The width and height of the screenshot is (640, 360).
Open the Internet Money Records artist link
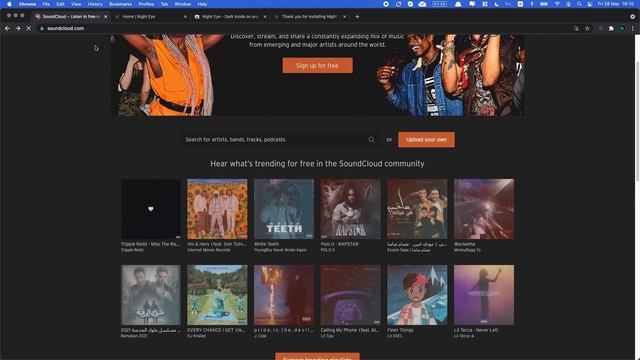pyautogui.click(x=209, y=250)
